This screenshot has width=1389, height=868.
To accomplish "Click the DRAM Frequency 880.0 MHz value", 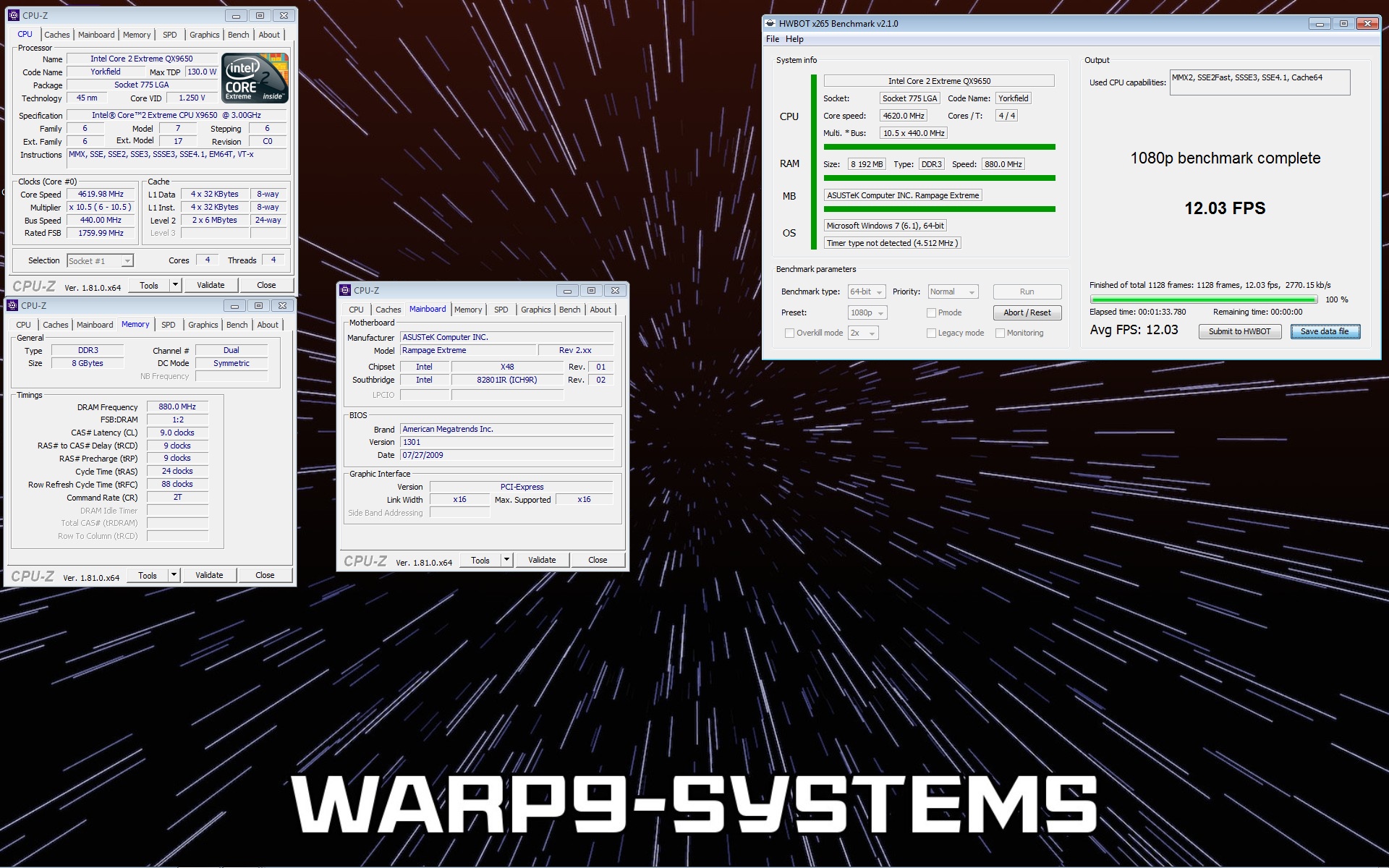I will tap(178, 407).
